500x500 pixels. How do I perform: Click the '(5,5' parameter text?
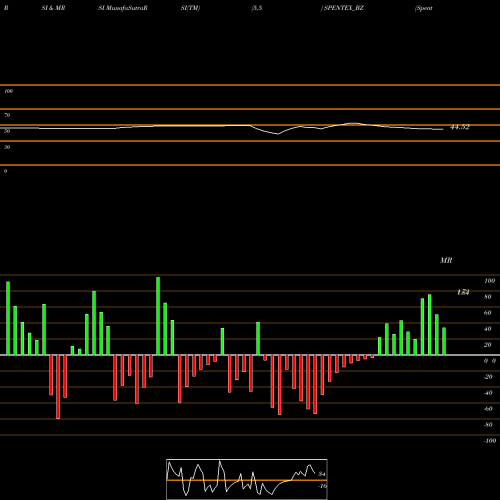pos(257,8)
